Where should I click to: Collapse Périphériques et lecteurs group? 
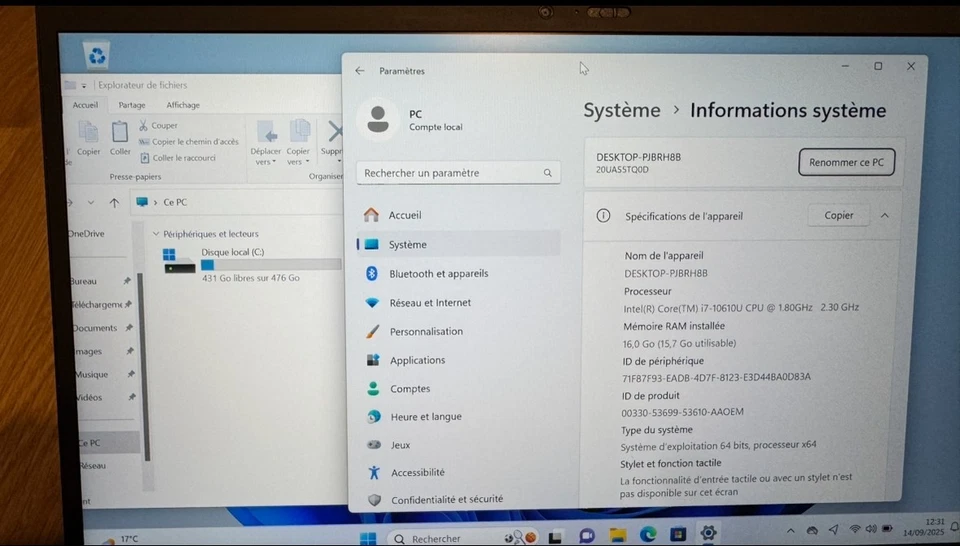pos(156,234)
